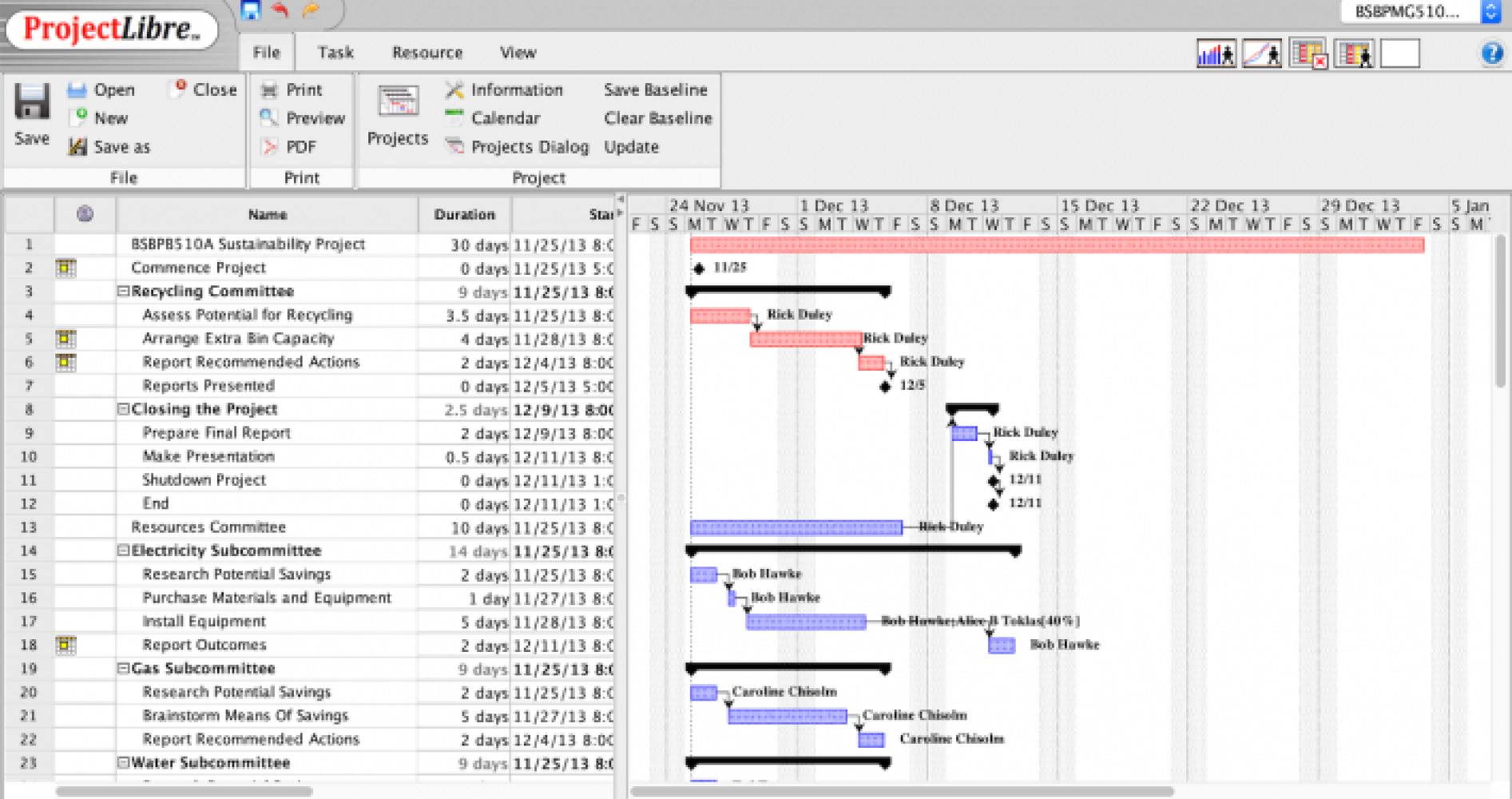Choose Save as in File group
The height and width of the screenshot is (799, 1512).
pos(110,147)
